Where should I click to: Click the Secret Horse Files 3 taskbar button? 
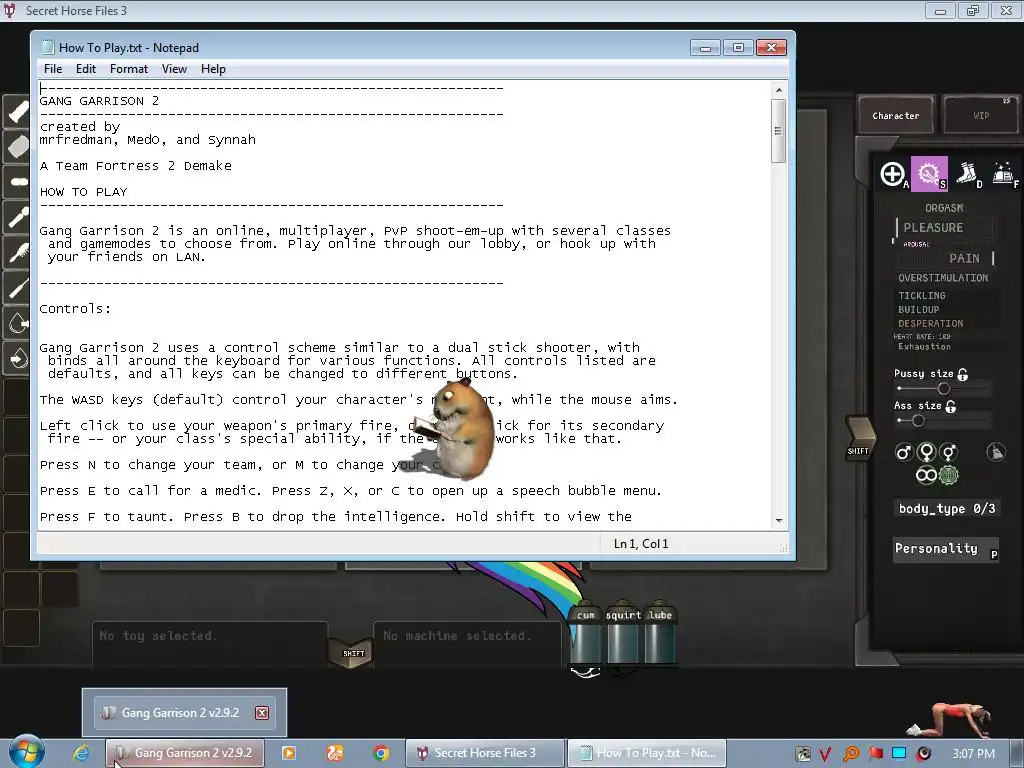(x=485, y=753)
